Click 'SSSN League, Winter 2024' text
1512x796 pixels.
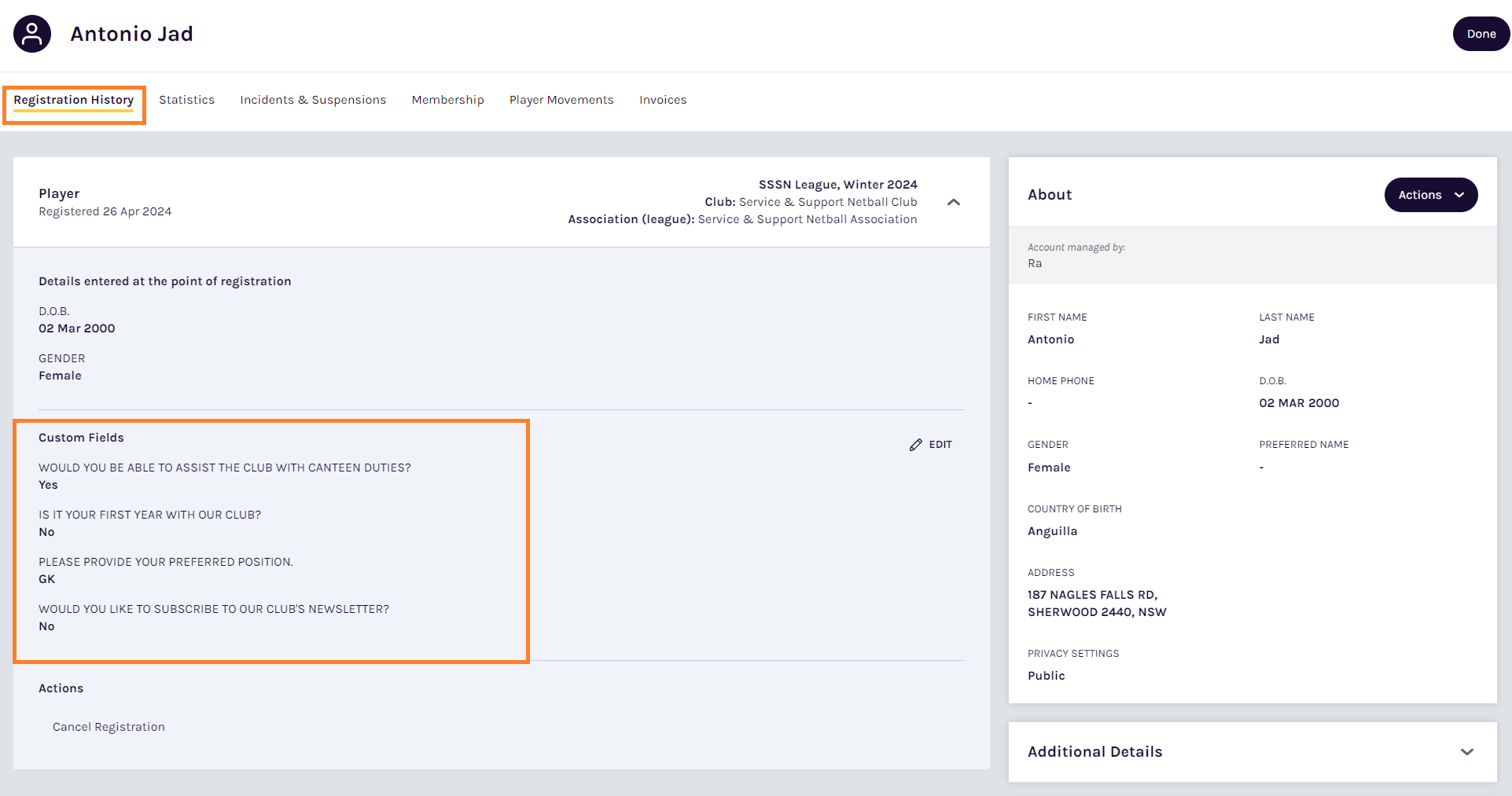coord(837,185)
